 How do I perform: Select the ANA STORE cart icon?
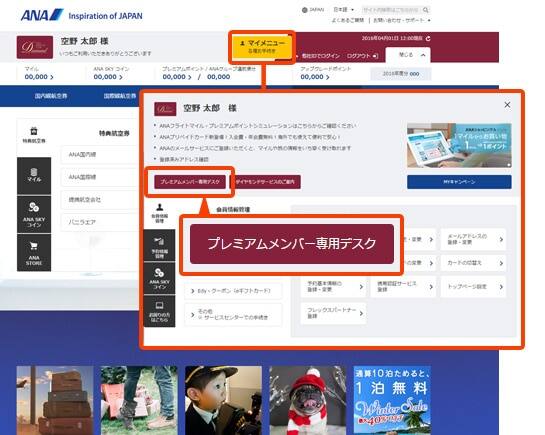[x=34, y=253]
